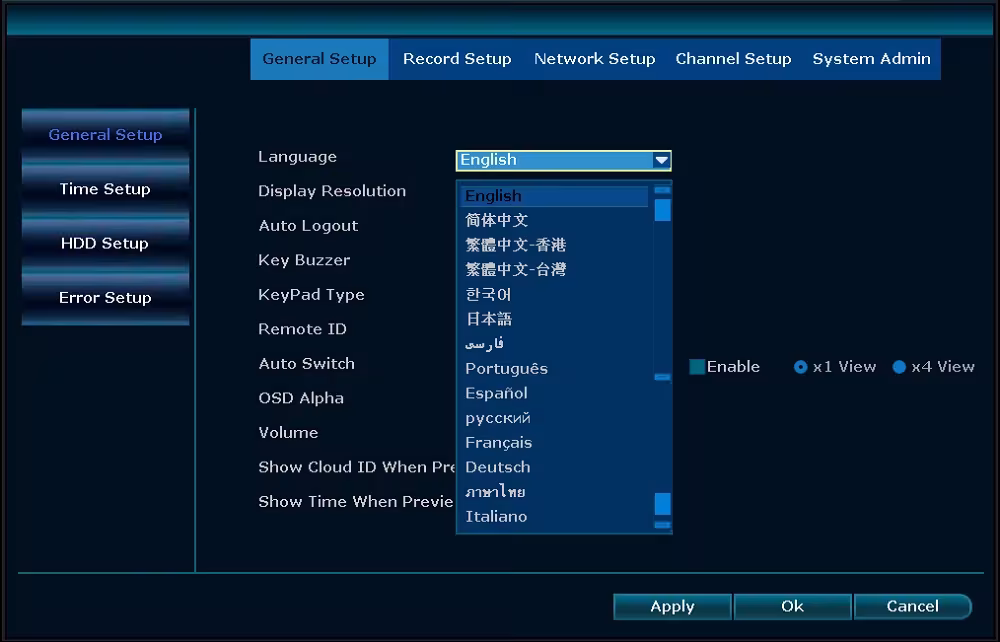Open the Channel Setup tab
The image size is (1000, 642).
[733, 59]
